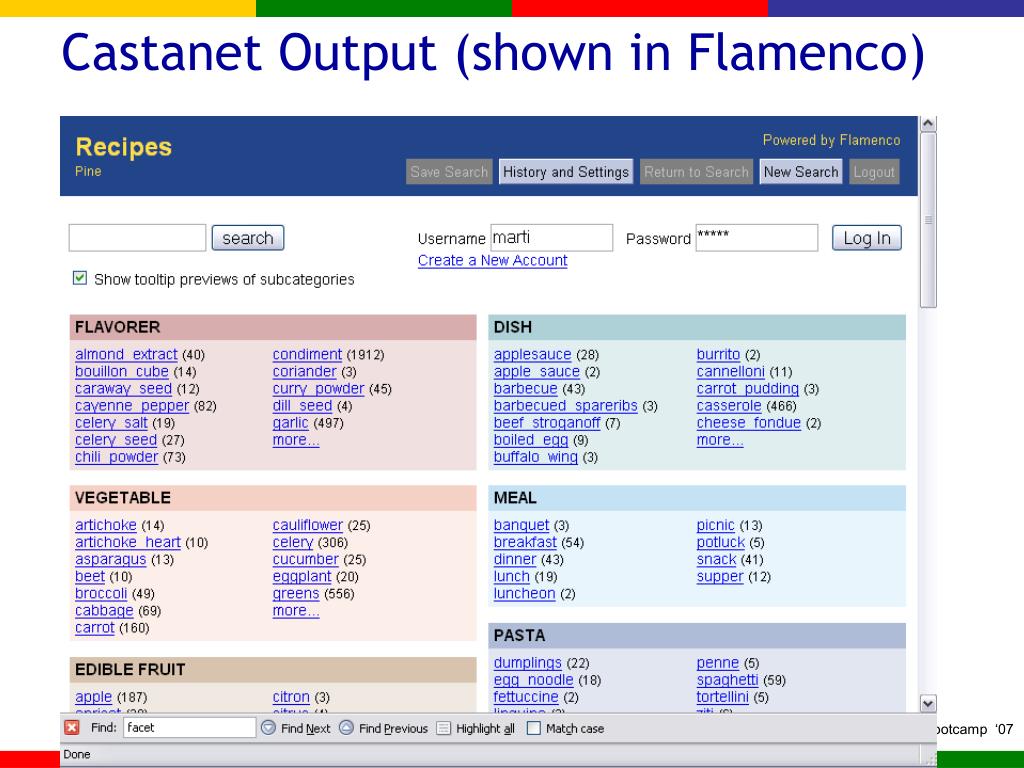Open the picnic category
1024x768 pixels.
[715, 525]
